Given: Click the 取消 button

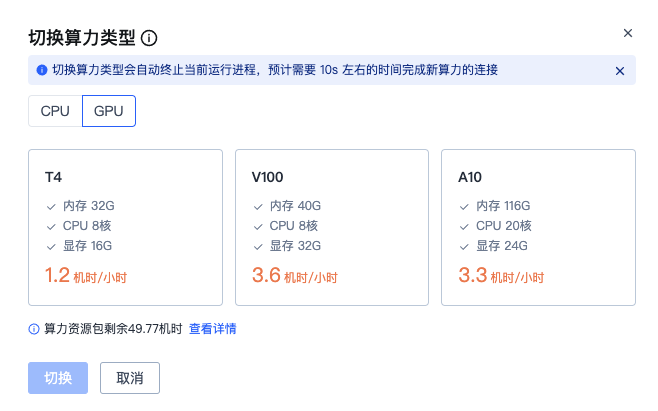Looking at the screenshot, I should [130, 378].
